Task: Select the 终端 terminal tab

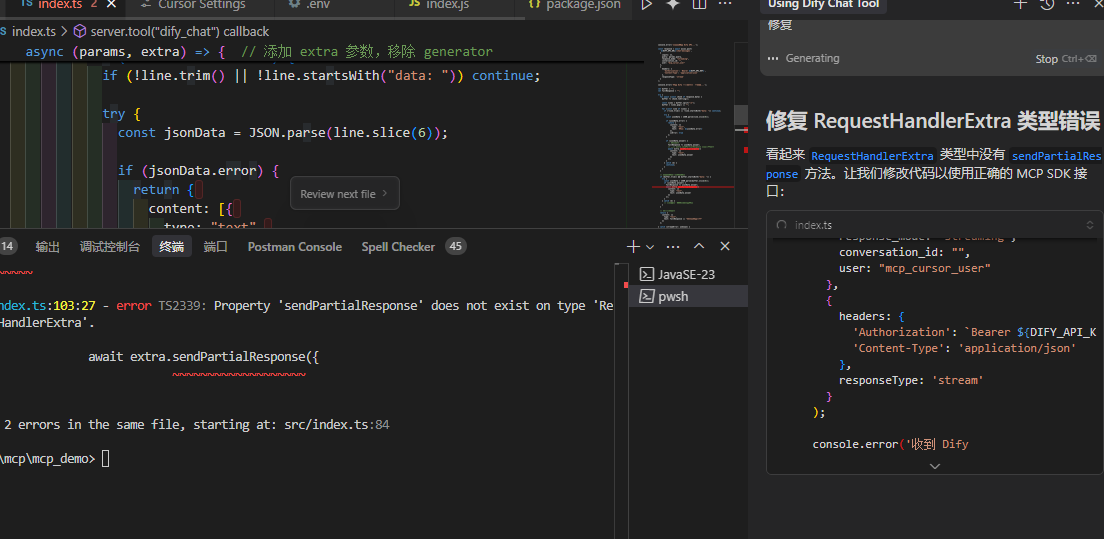Action: 172,247
